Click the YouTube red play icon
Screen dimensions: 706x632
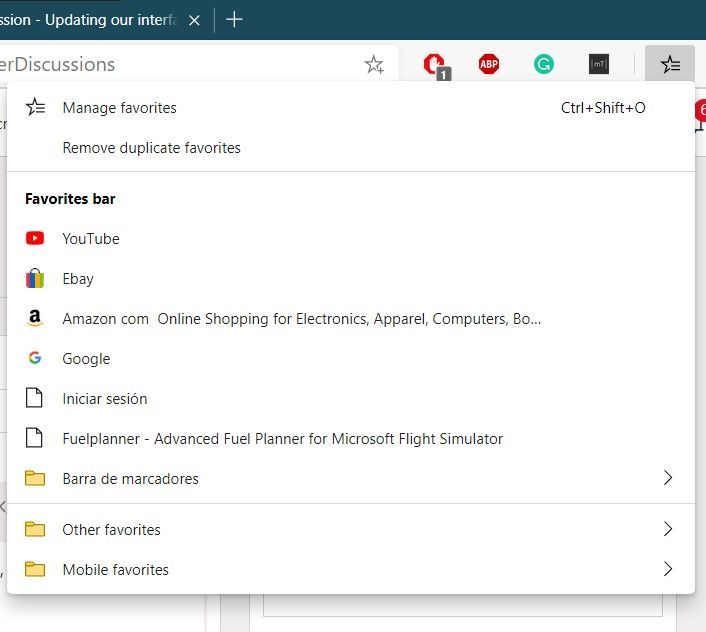pyautogui.click(x=35, y=238)
